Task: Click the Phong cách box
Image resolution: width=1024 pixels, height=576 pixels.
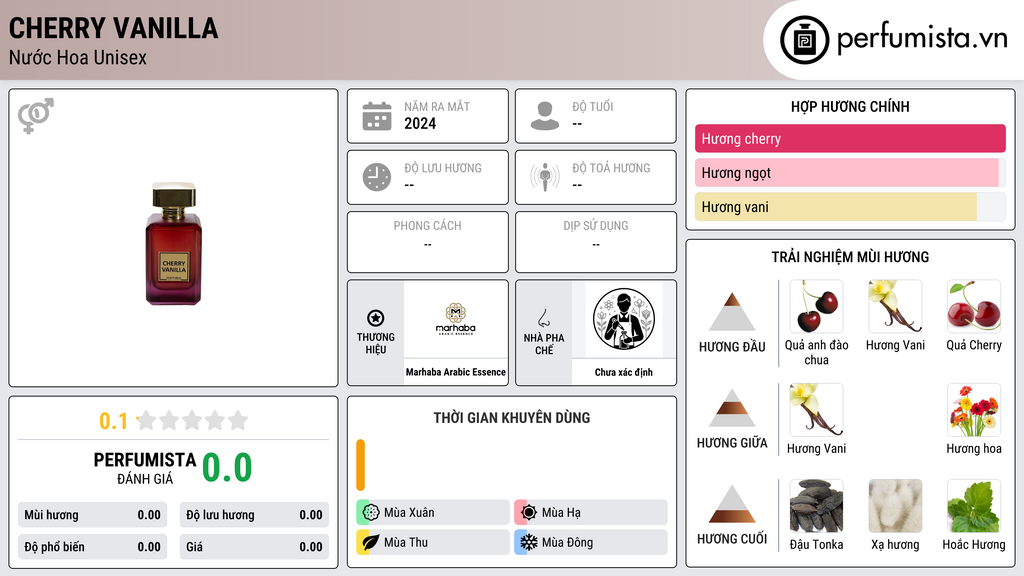Action: click(428, 242)
